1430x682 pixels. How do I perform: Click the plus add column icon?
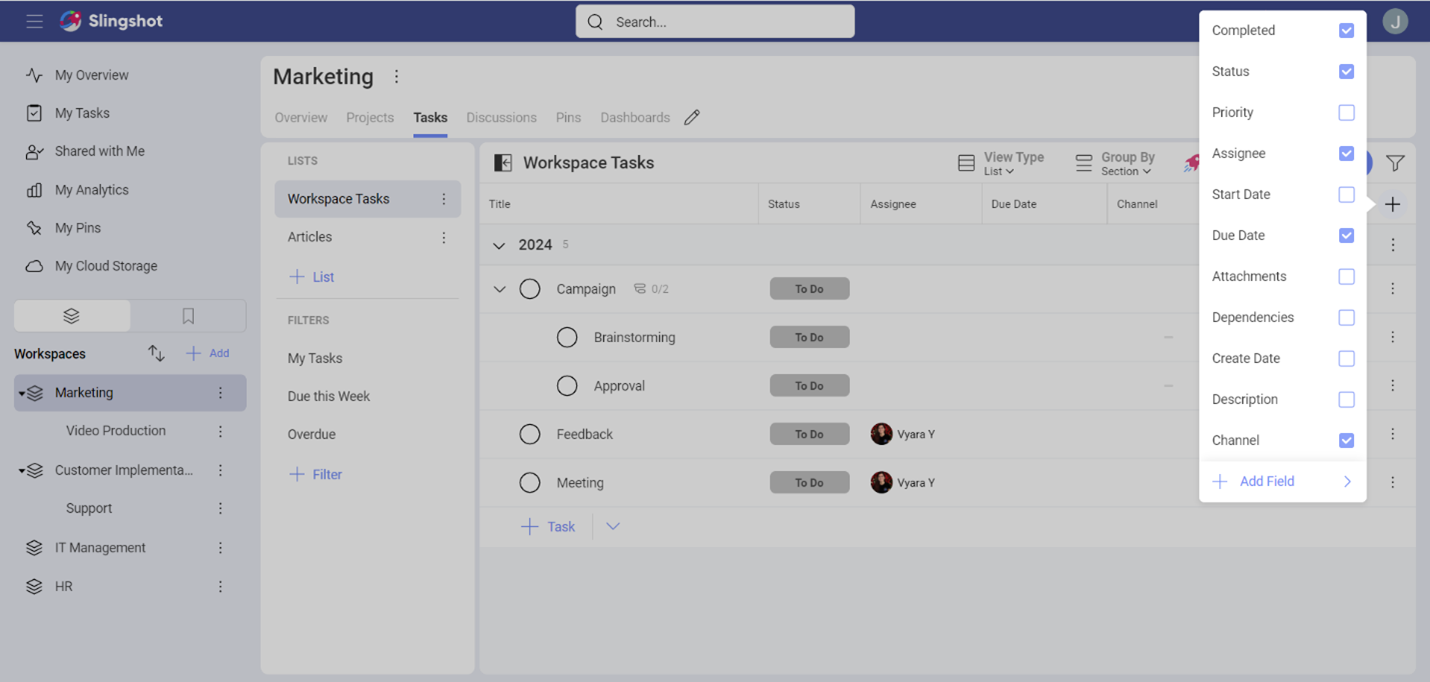point(1392,204)
